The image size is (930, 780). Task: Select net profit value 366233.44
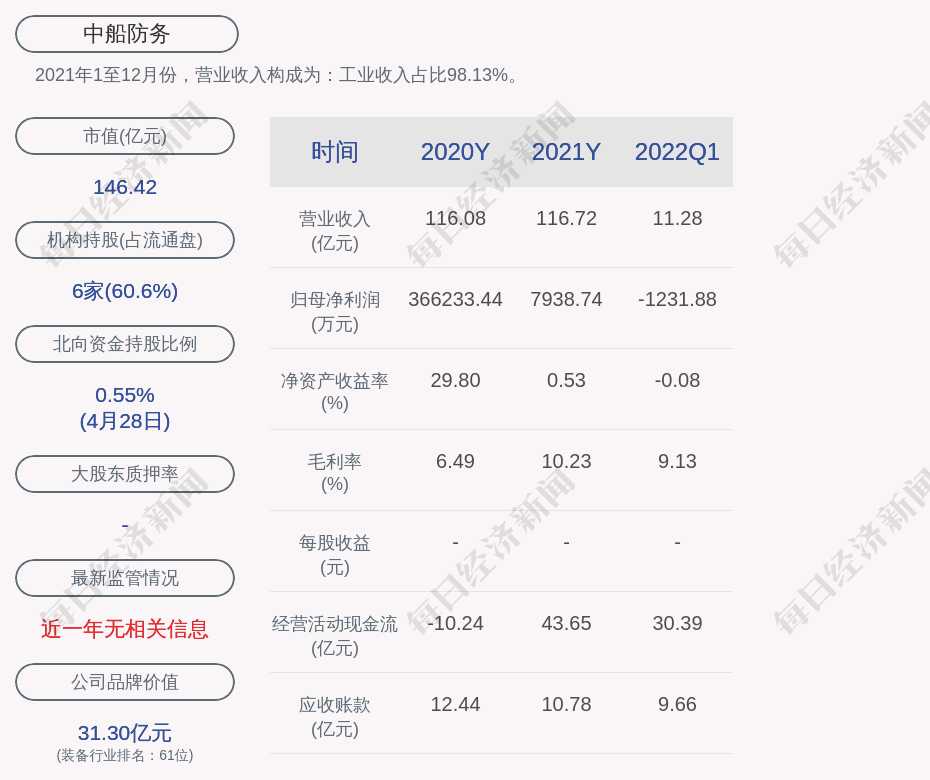click(456, 300)
